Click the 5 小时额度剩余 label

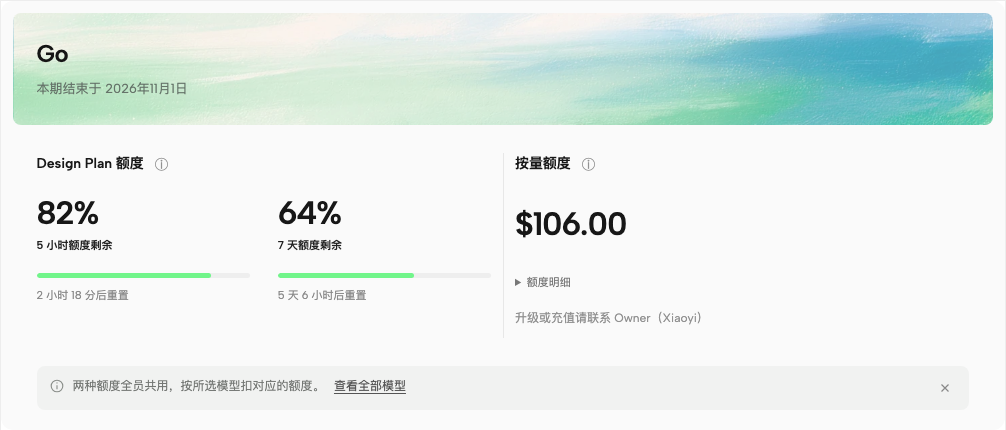click(x=74, y=245)
